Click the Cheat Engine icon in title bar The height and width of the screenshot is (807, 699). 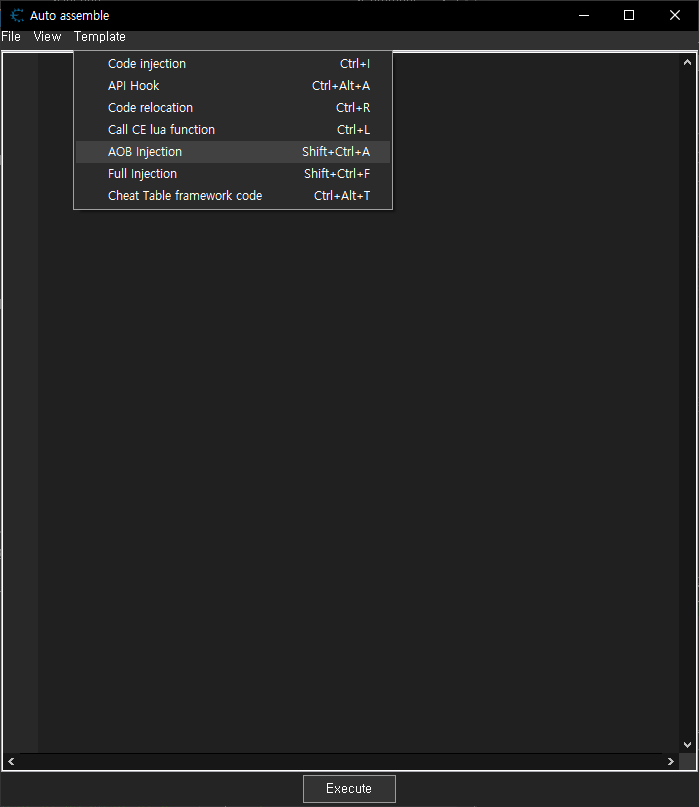point(16,15)
